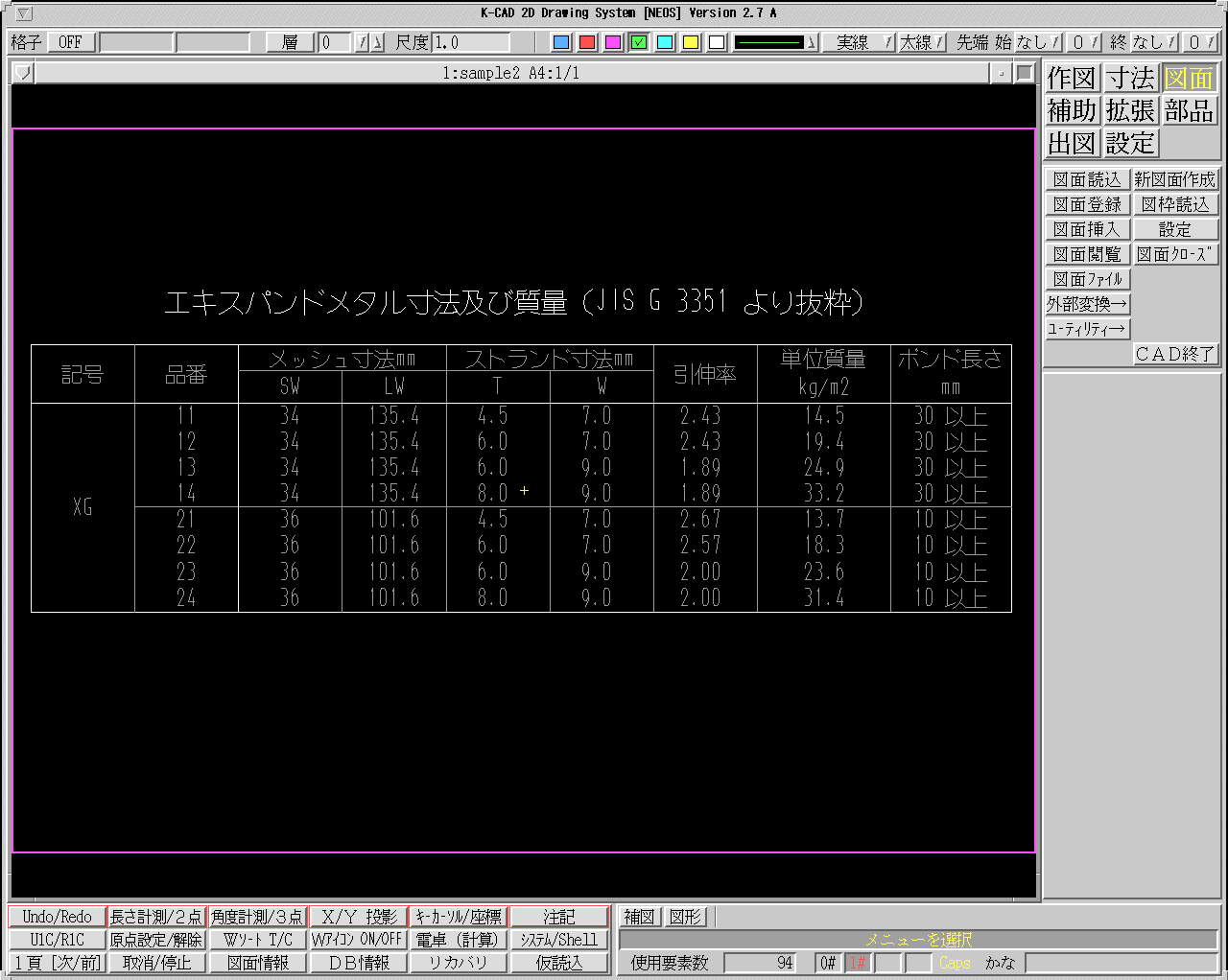Switch to the 寸法 menu tab
The image size is (1228, 980).
(1130, 78)
